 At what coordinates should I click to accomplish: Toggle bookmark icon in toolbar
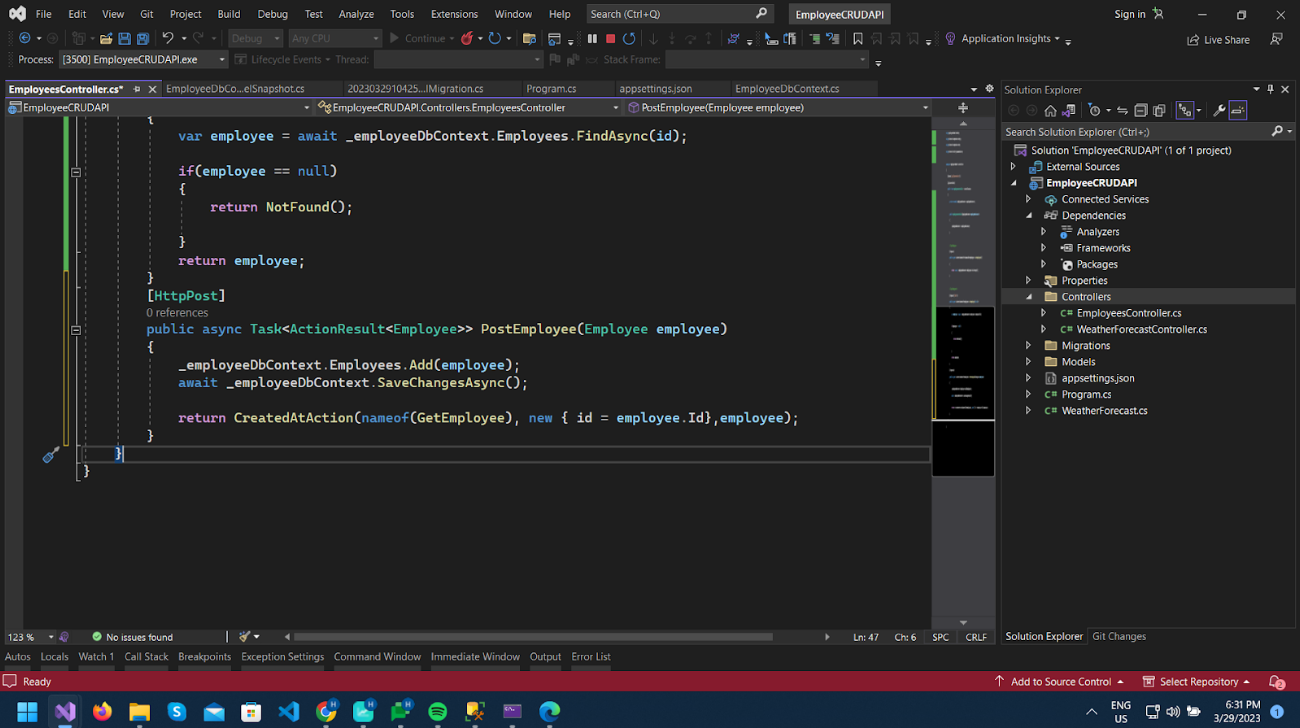coord(857,38)
